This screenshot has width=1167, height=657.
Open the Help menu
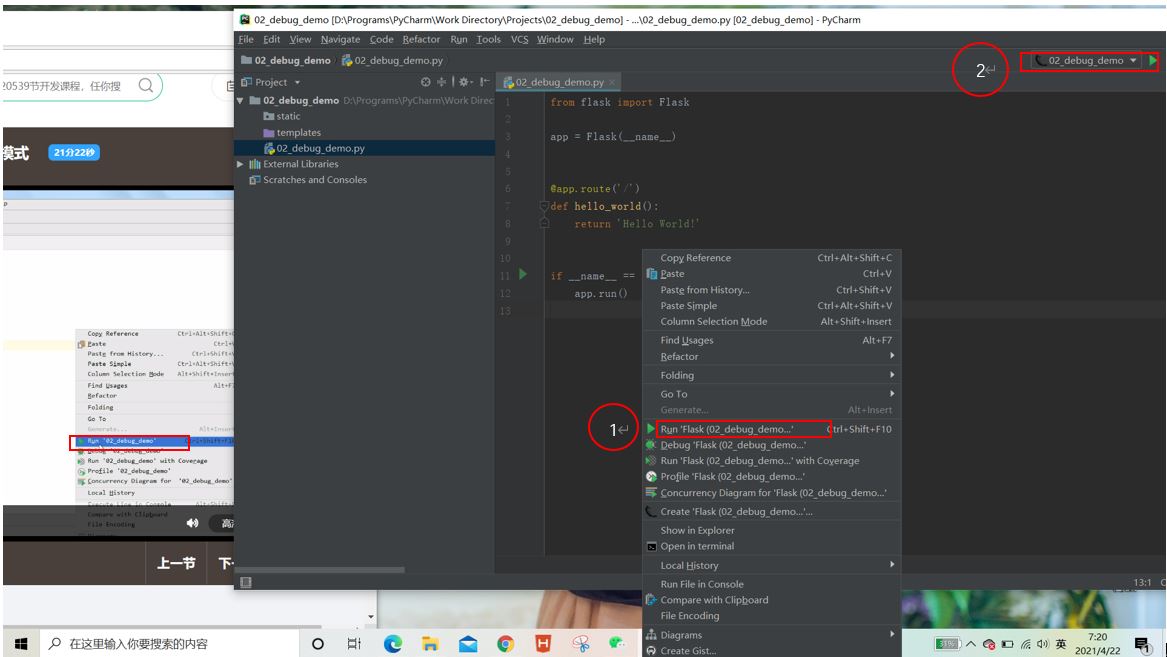594,39
